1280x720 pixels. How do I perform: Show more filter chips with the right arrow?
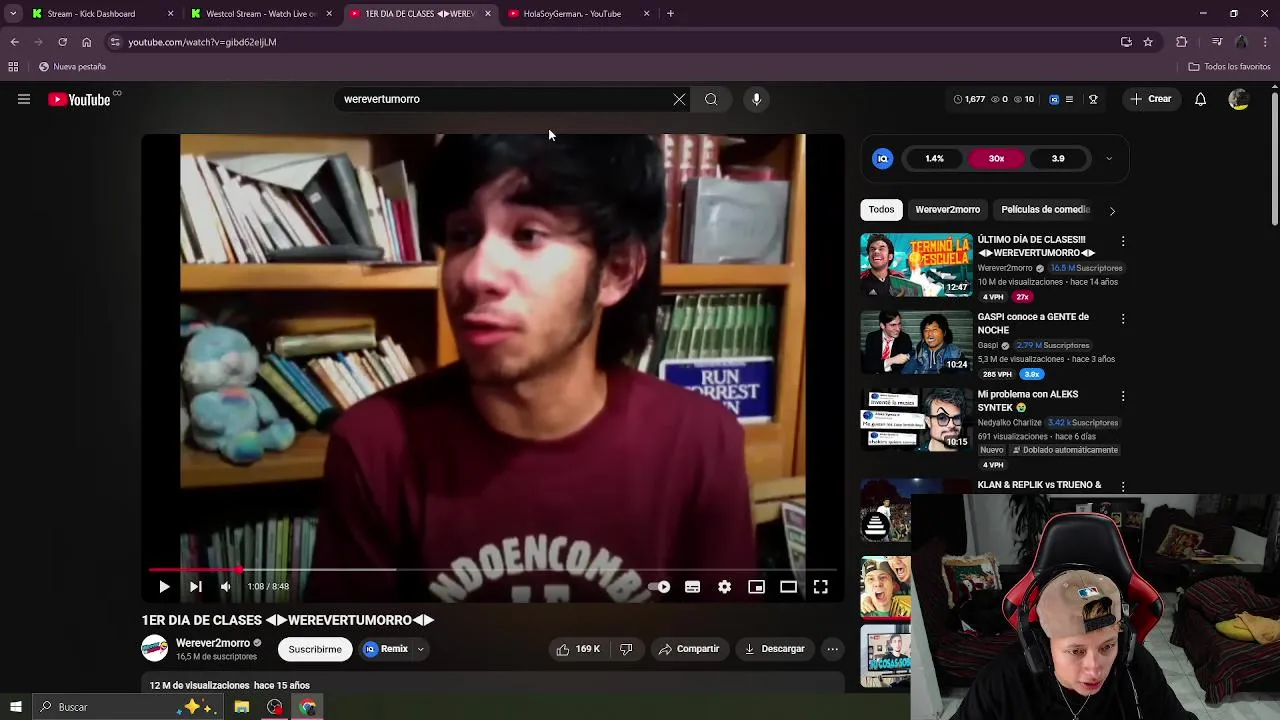click(1112, 210)
